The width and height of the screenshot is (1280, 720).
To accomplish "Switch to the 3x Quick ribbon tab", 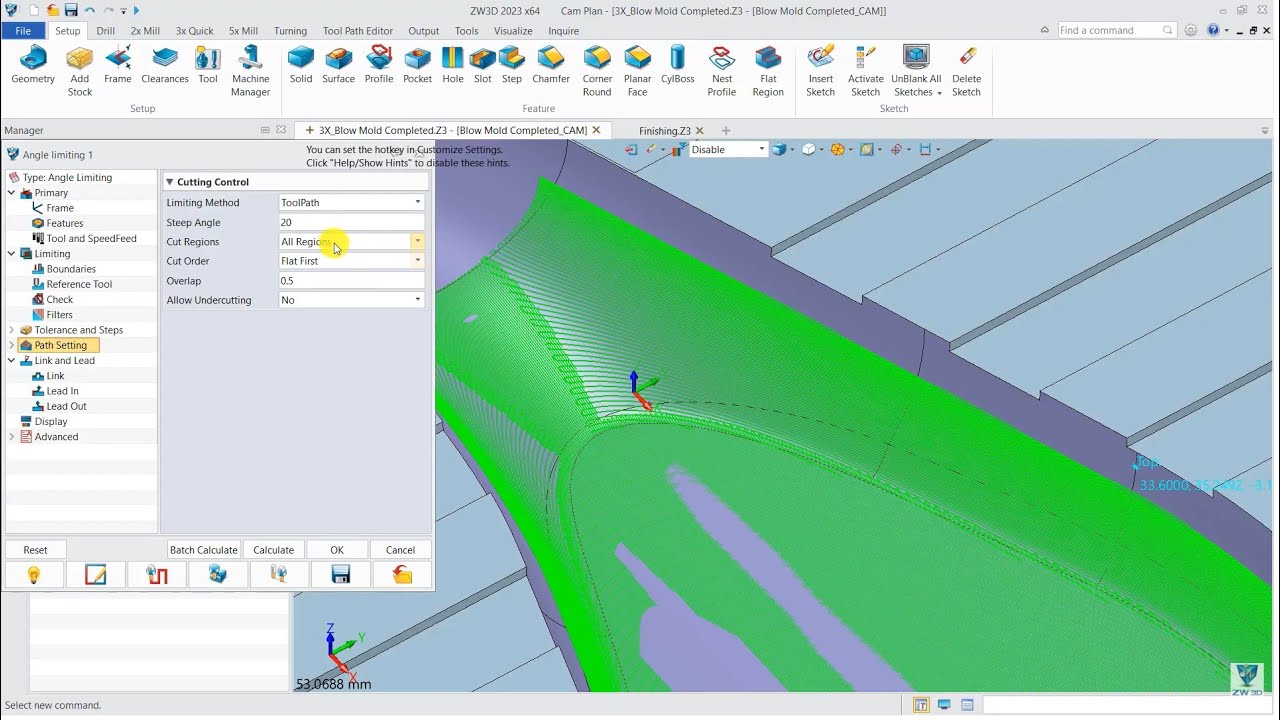I will tap(194, 31).
